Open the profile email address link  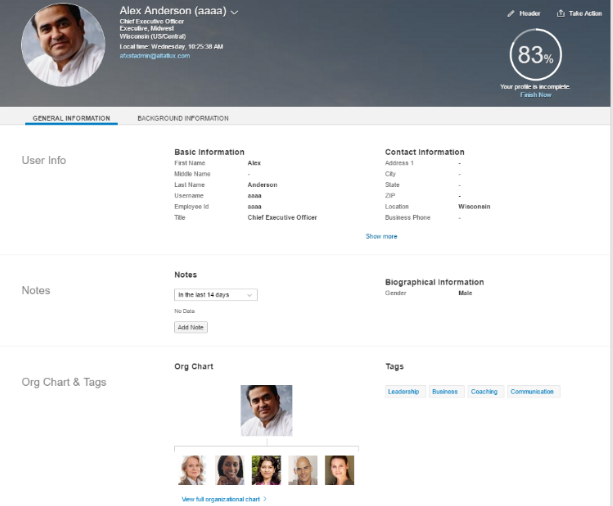154,56
